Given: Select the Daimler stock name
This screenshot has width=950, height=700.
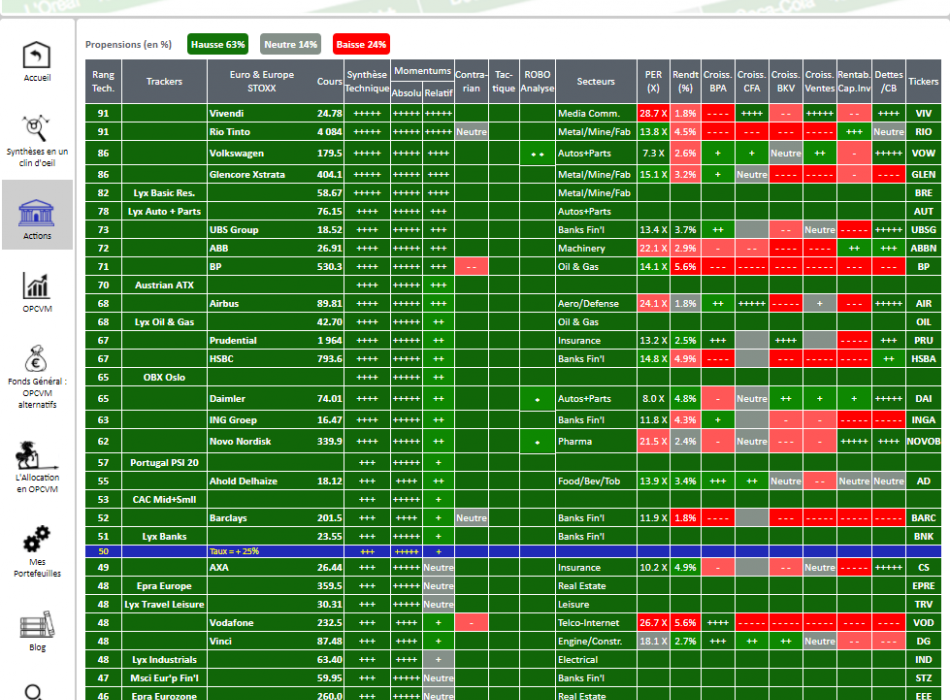Looking at the screenshot, I should click(x=227, y=399).
